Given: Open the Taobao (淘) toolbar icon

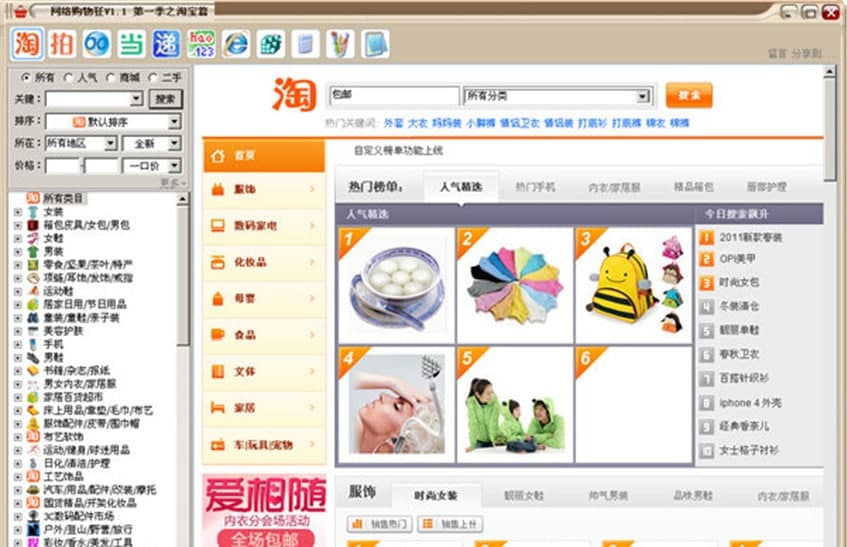Looking at the screenshot, I should point(27,44).
